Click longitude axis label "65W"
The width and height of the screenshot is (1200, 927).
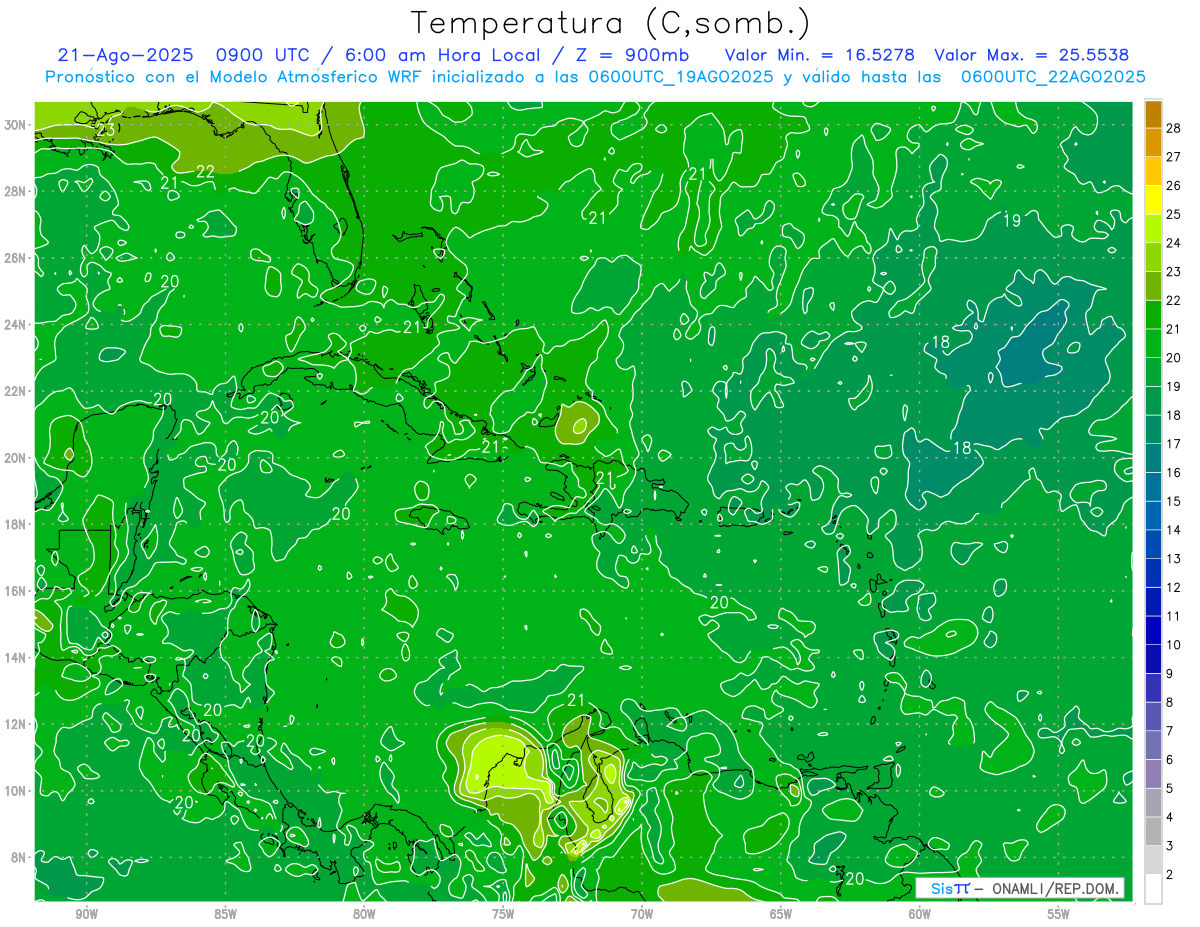click(781, 914)
